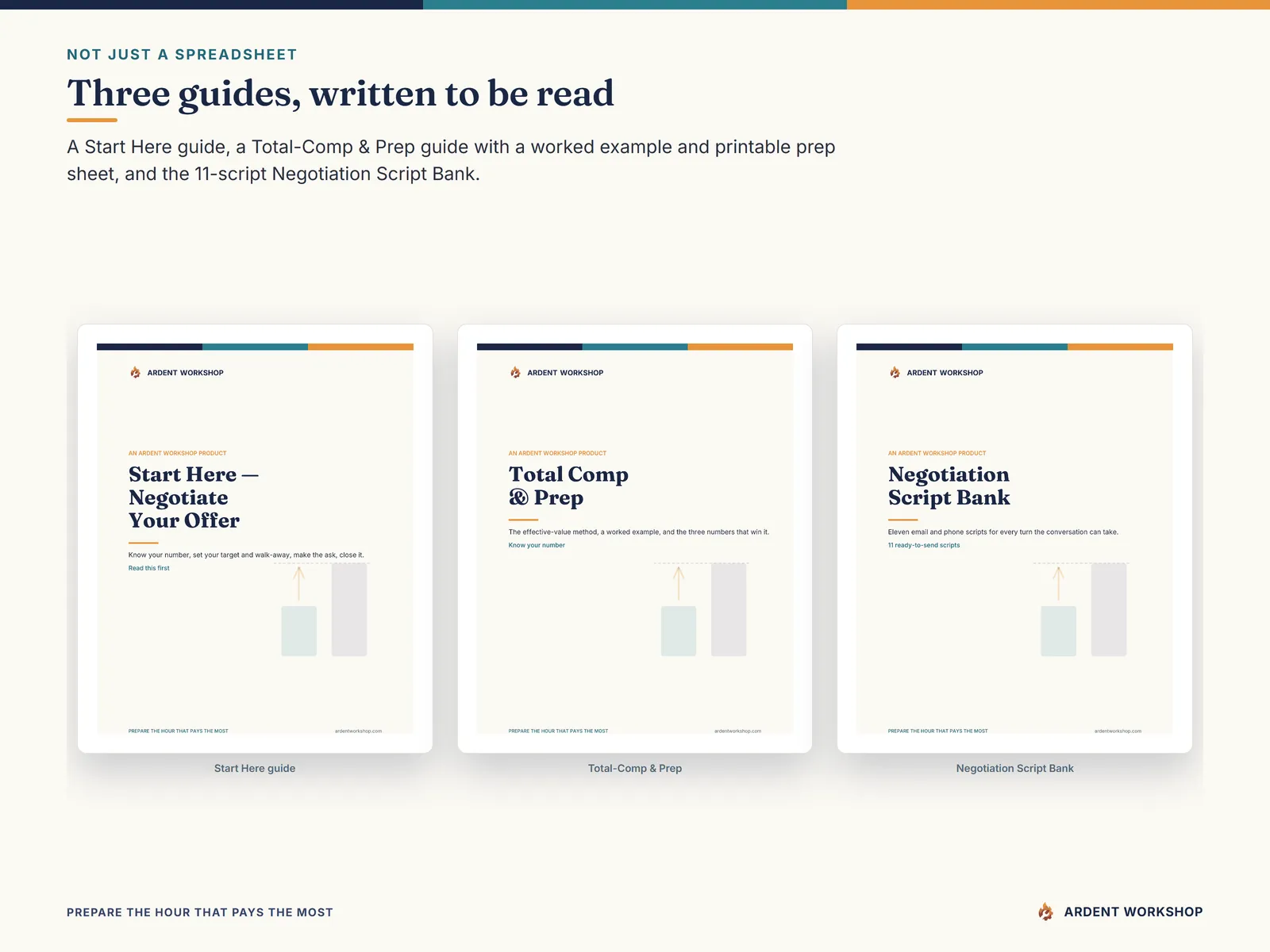Click ardentworkshop.com on Script Bank cover

tap(1118, 731)
